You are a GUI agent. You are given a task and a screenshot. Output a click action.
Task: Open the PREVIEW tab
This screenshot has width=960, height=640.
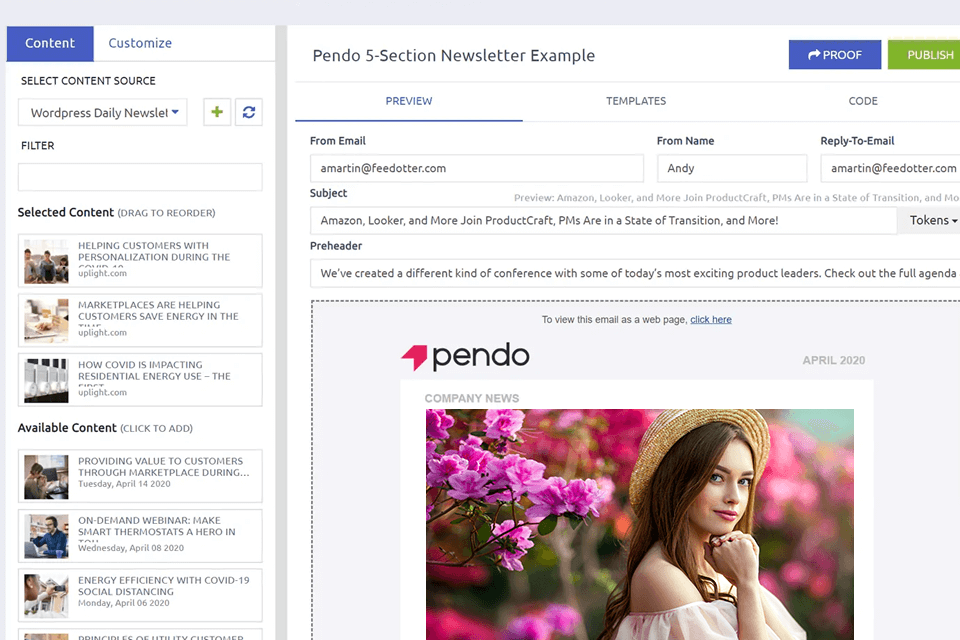(409, 101)
